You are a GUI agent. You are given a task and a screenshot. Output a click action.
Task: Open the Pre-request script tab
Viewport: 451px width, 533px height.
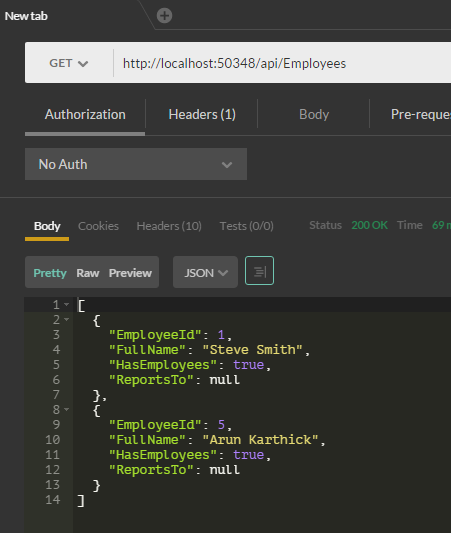point(421,115)
